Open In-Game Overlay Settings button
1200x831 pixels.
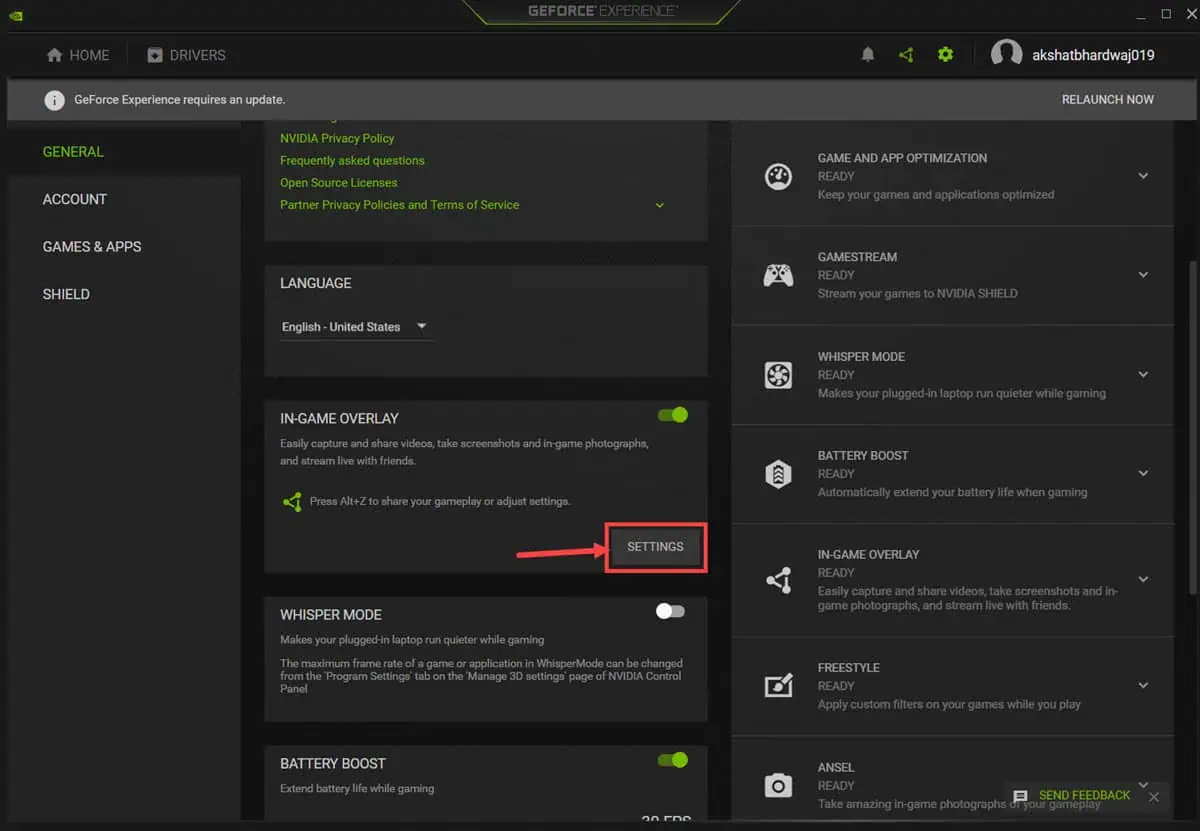click(655, 547)
